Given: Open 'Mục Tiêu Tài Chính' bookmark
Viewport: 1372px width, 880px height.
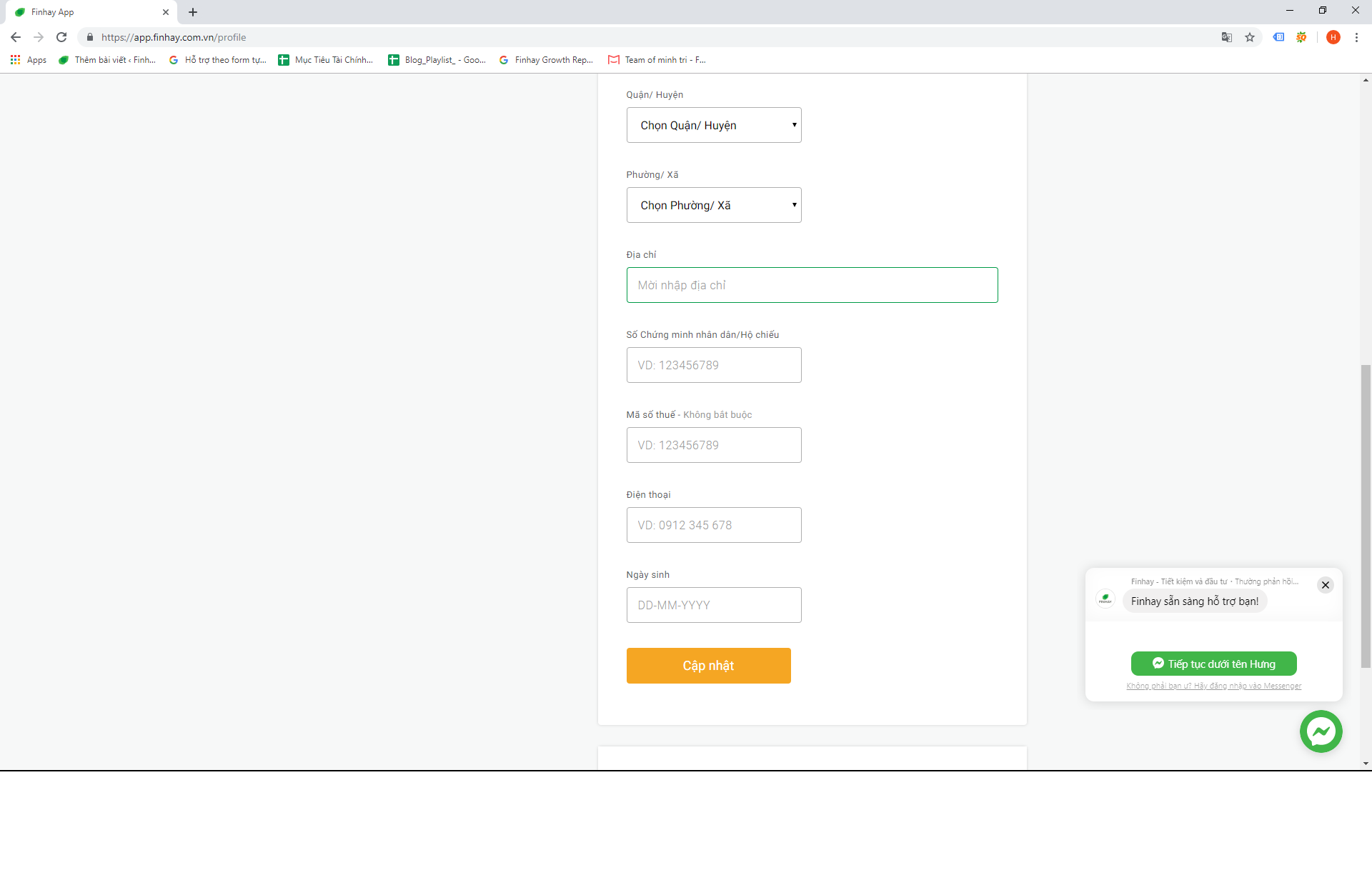Looking at the screenshot, I should coord(326,60).
